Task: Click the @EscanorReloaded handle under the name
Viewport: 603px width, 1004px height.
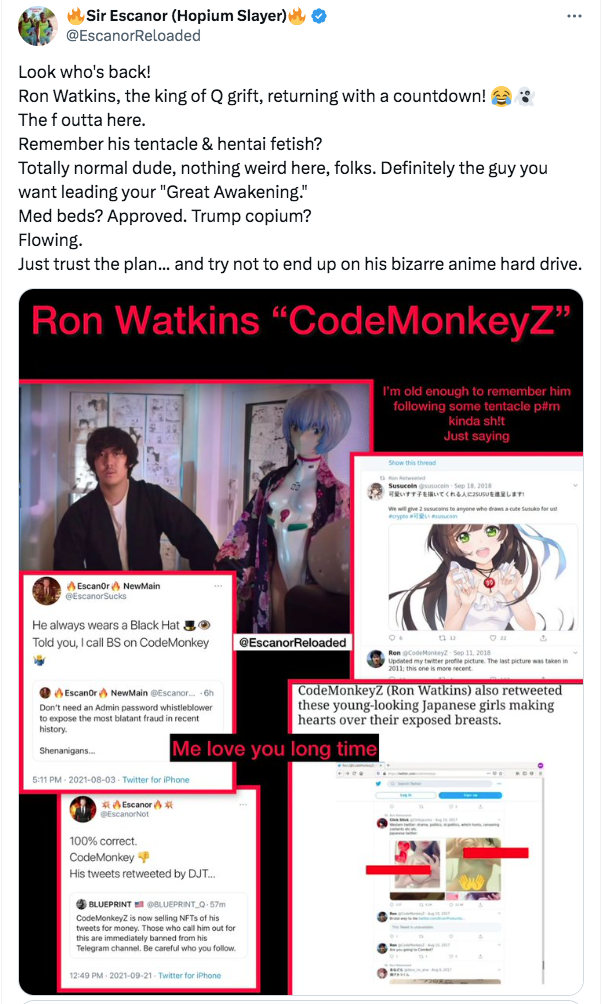Action: (x=133, y=36)
